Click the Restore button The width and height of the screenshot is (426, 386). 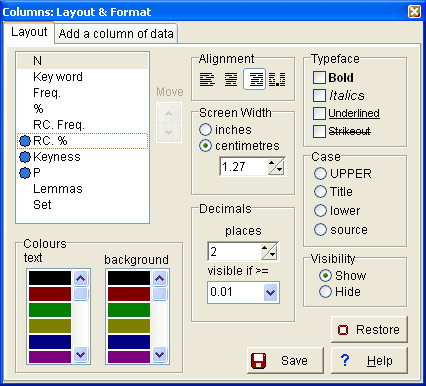click(x=369, y=330)
